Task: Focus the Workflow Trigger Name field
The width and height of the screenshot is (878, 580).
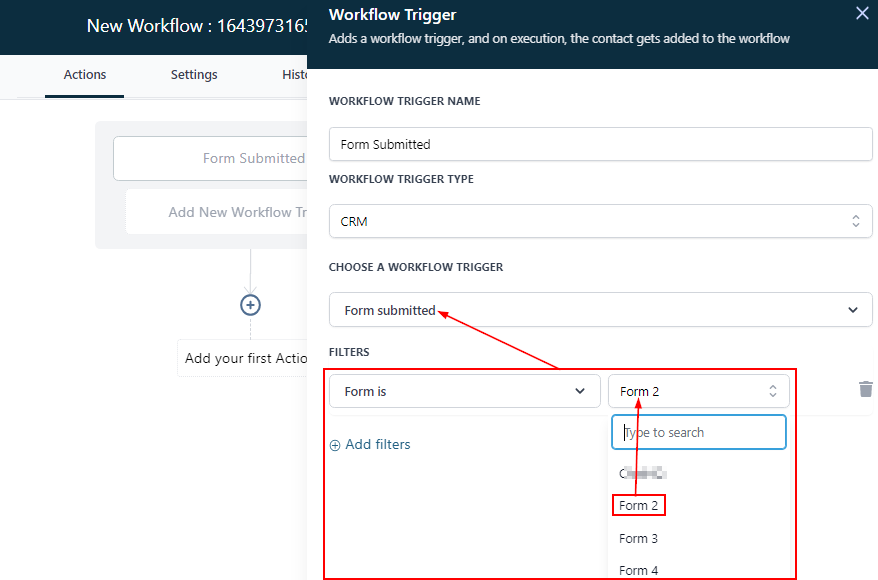Action: (x=600, y=144)
